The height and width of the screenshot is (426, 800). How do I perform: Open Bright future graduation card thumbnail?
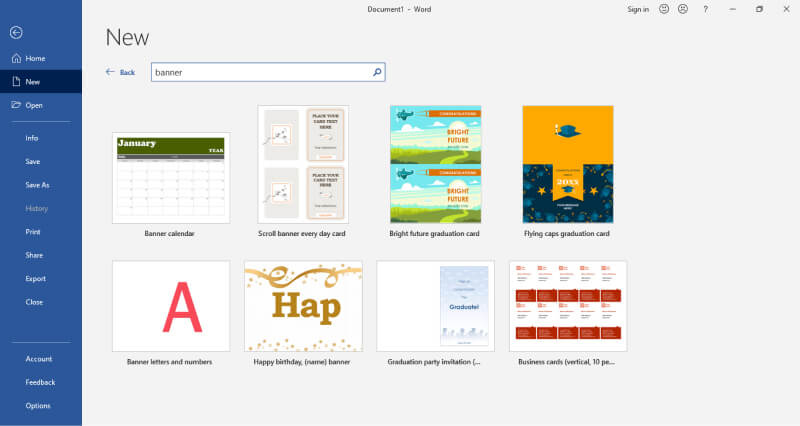(x=435, y=164)
